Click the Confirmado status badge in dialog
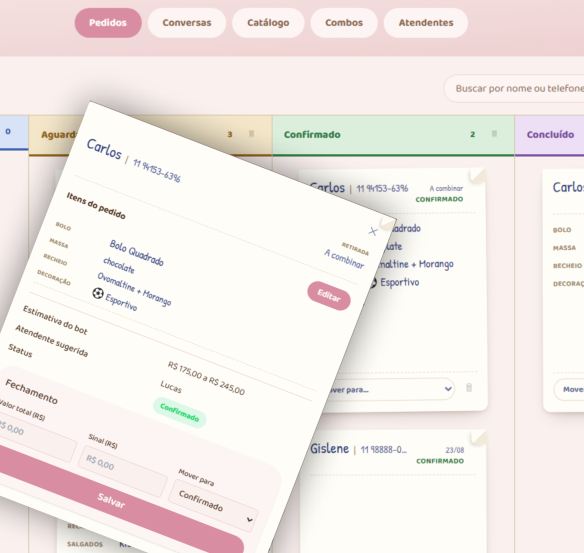 pos(180,413)
